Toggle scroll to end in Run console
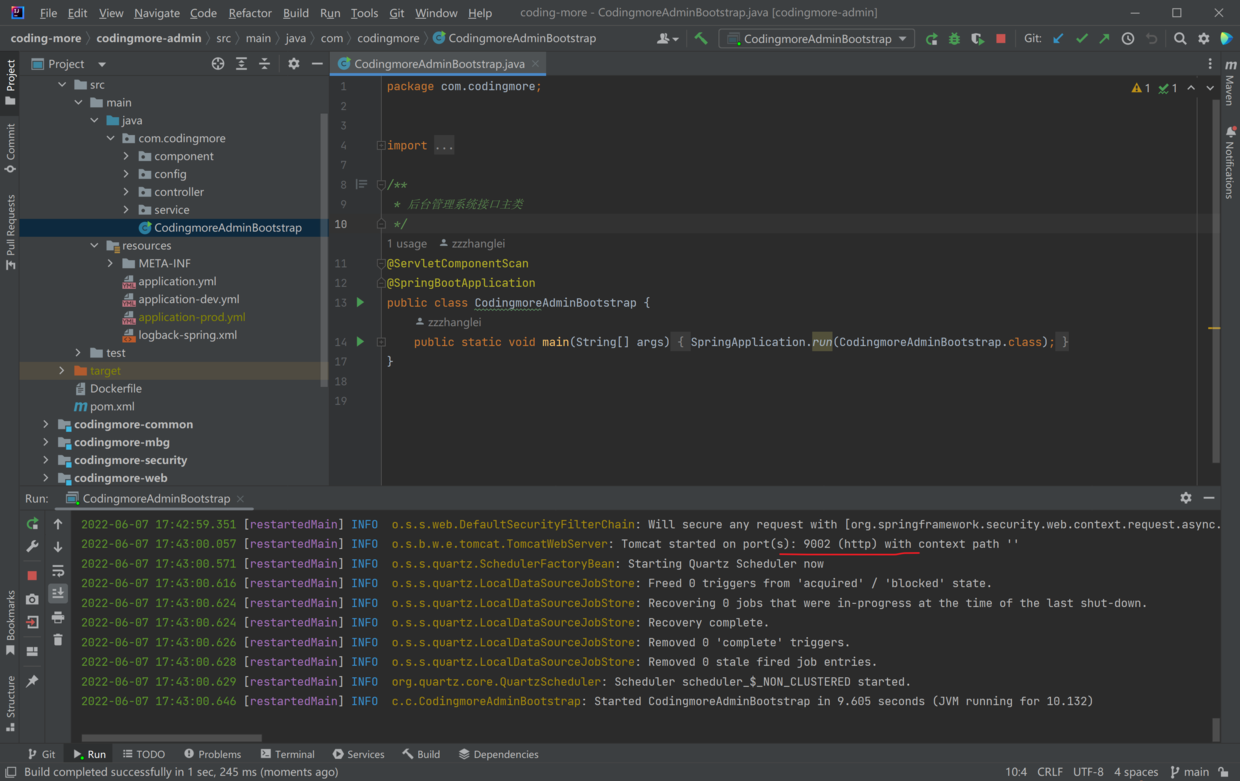Screen dimensions: 1240x781 point(58,594)
